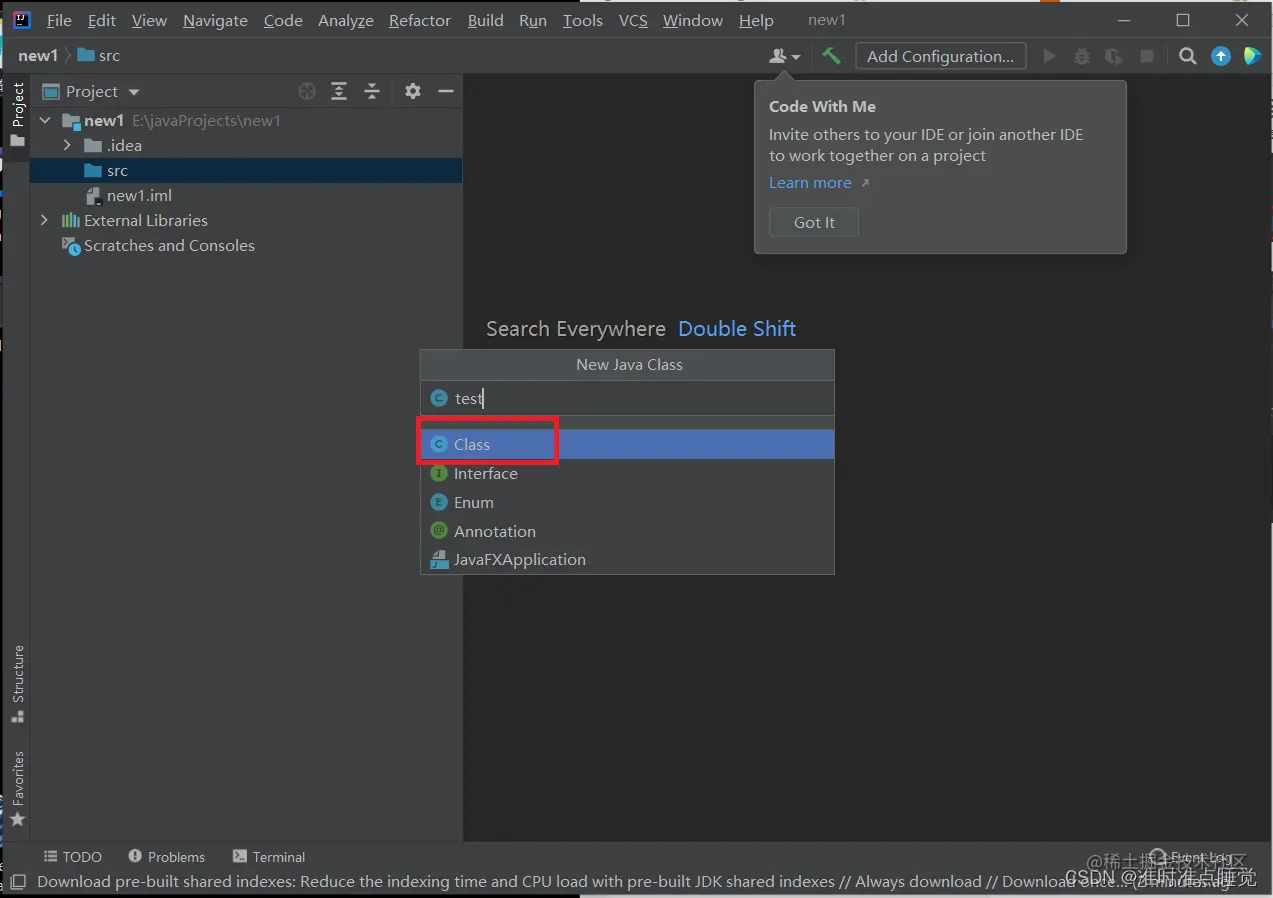Image resolution: width=1273 pixels, height=898 pixels.
Task: Collapse the new1 project root node
Action: pos(45,120)
